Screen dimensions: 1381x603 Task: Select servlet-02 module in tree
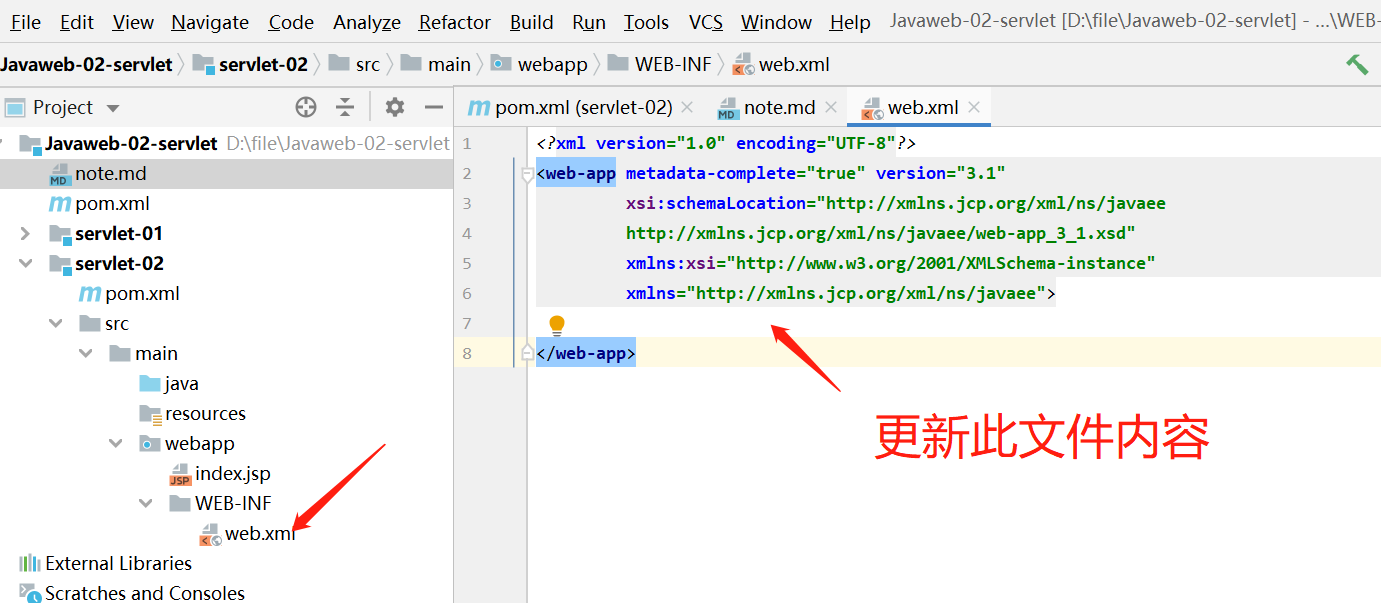click(x=119, y=263)
